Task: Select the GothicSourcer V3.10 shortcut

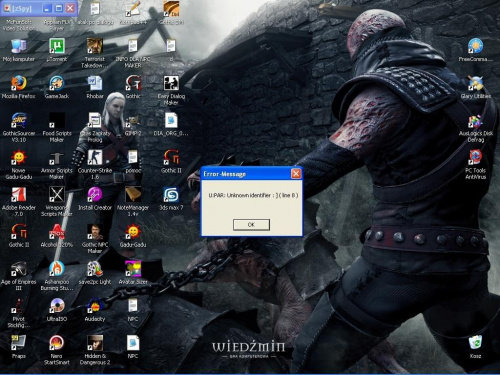Action: (x=19, y=120)
